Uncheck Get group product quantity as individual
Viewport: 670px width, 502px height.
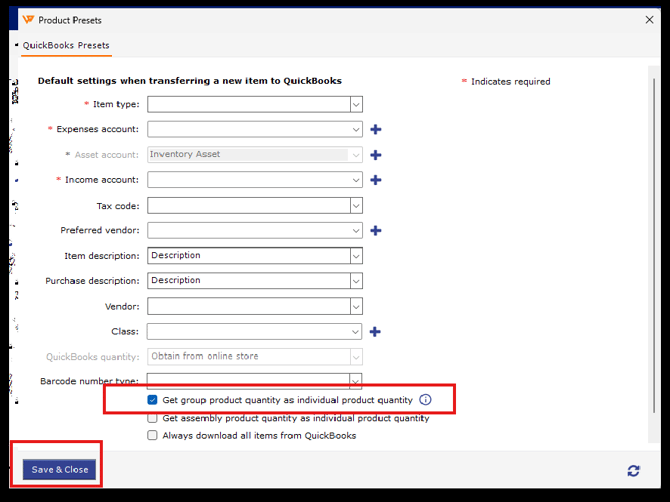(x=152, y=400)
